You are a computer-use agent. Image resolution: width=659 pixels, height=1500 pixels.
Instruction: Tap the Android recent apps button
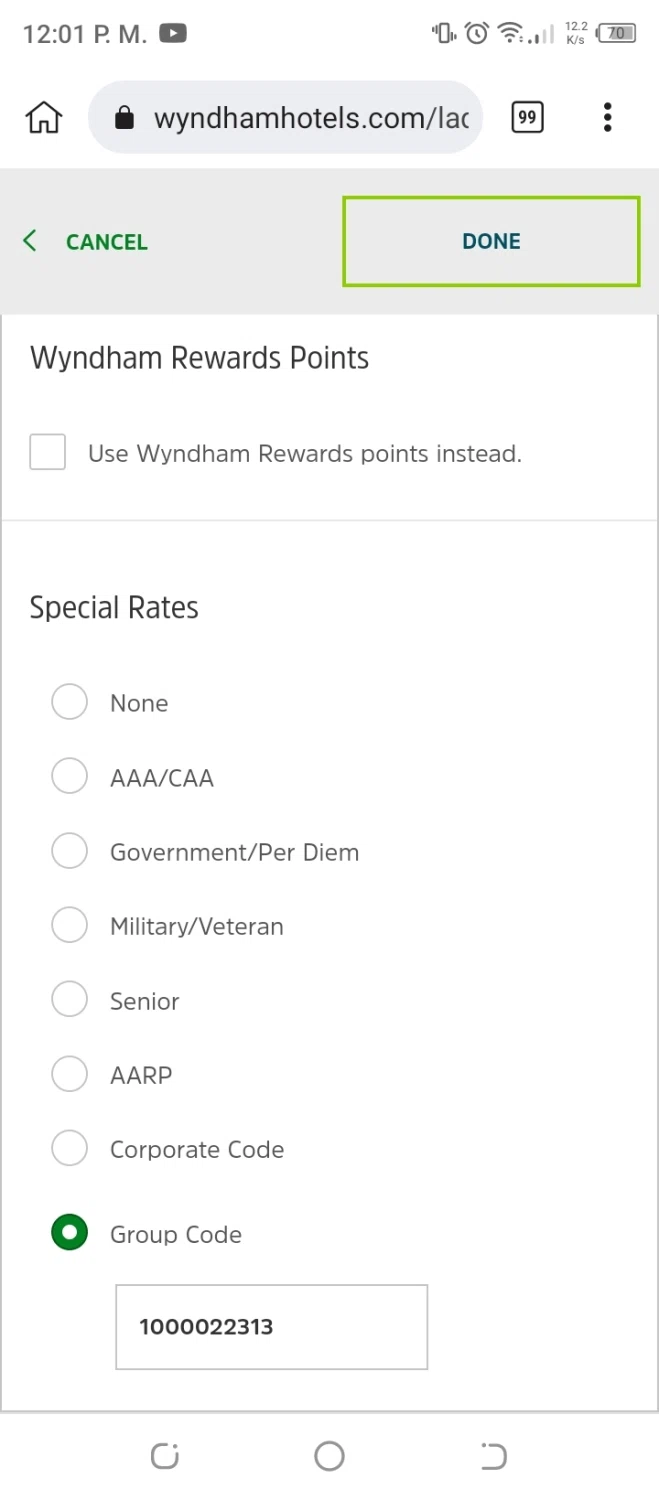[165, 1456]
